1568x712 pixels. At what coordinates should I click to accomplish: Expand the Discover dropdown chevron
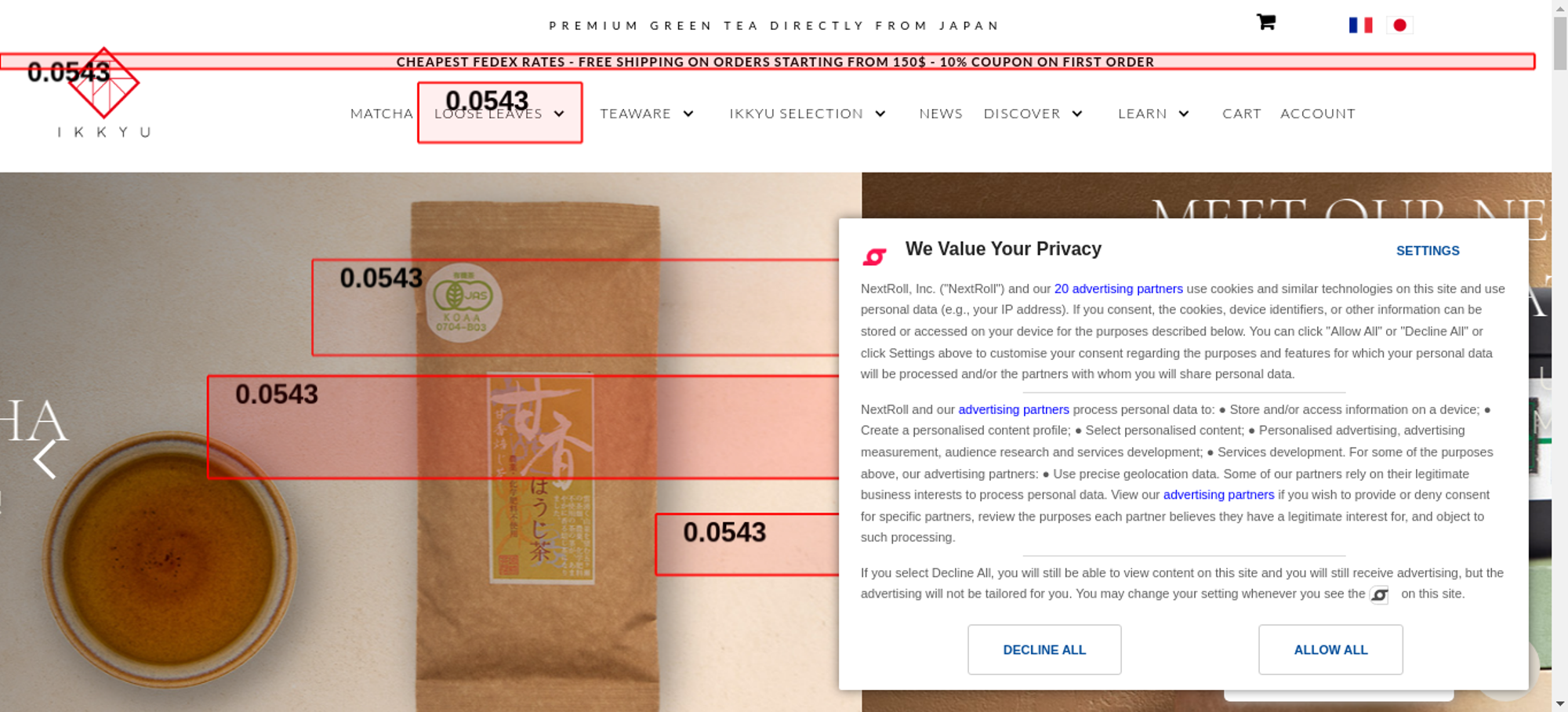click(x=1077, y=114)
